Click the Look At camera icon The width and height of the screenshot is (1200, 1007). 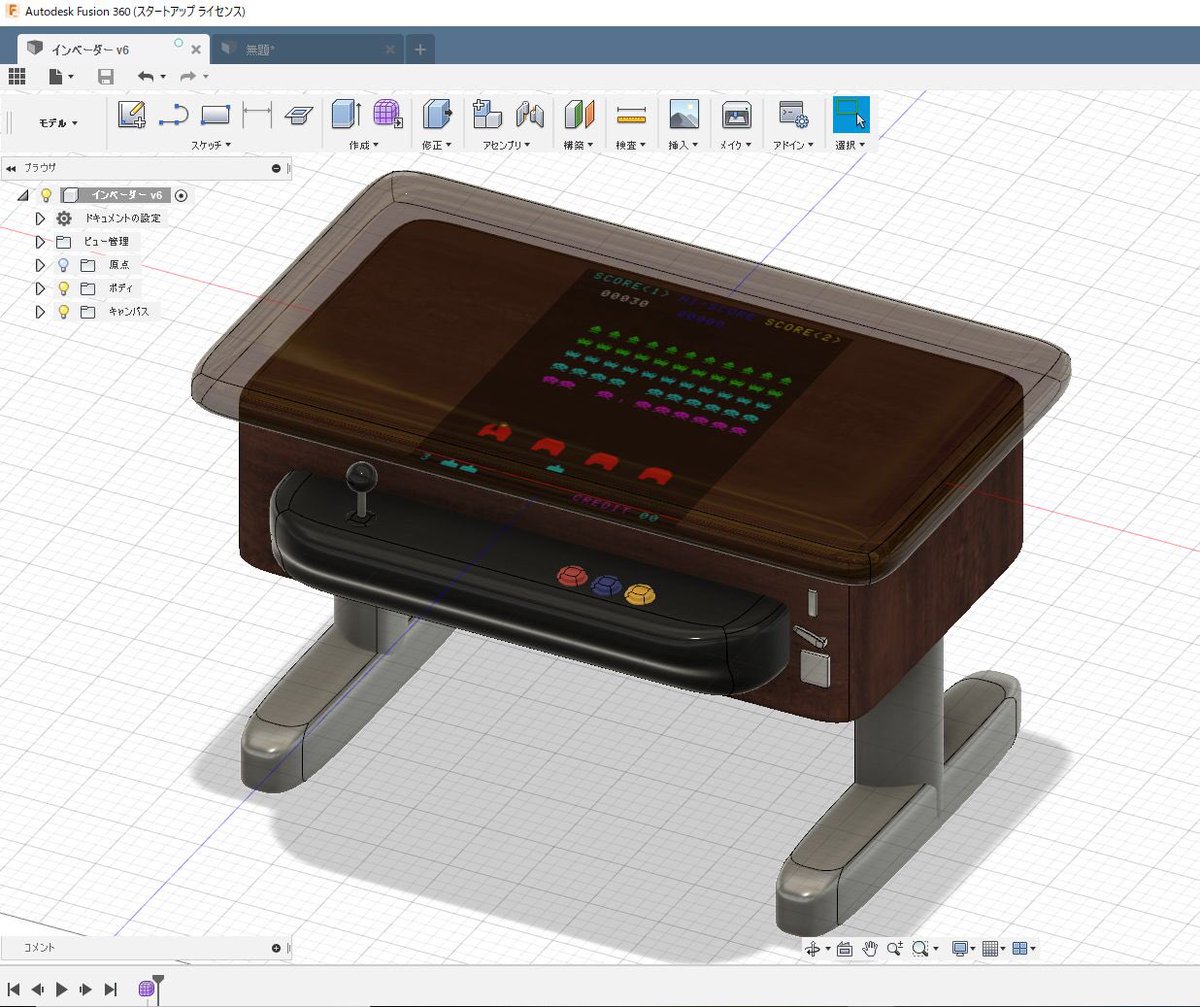844,948
